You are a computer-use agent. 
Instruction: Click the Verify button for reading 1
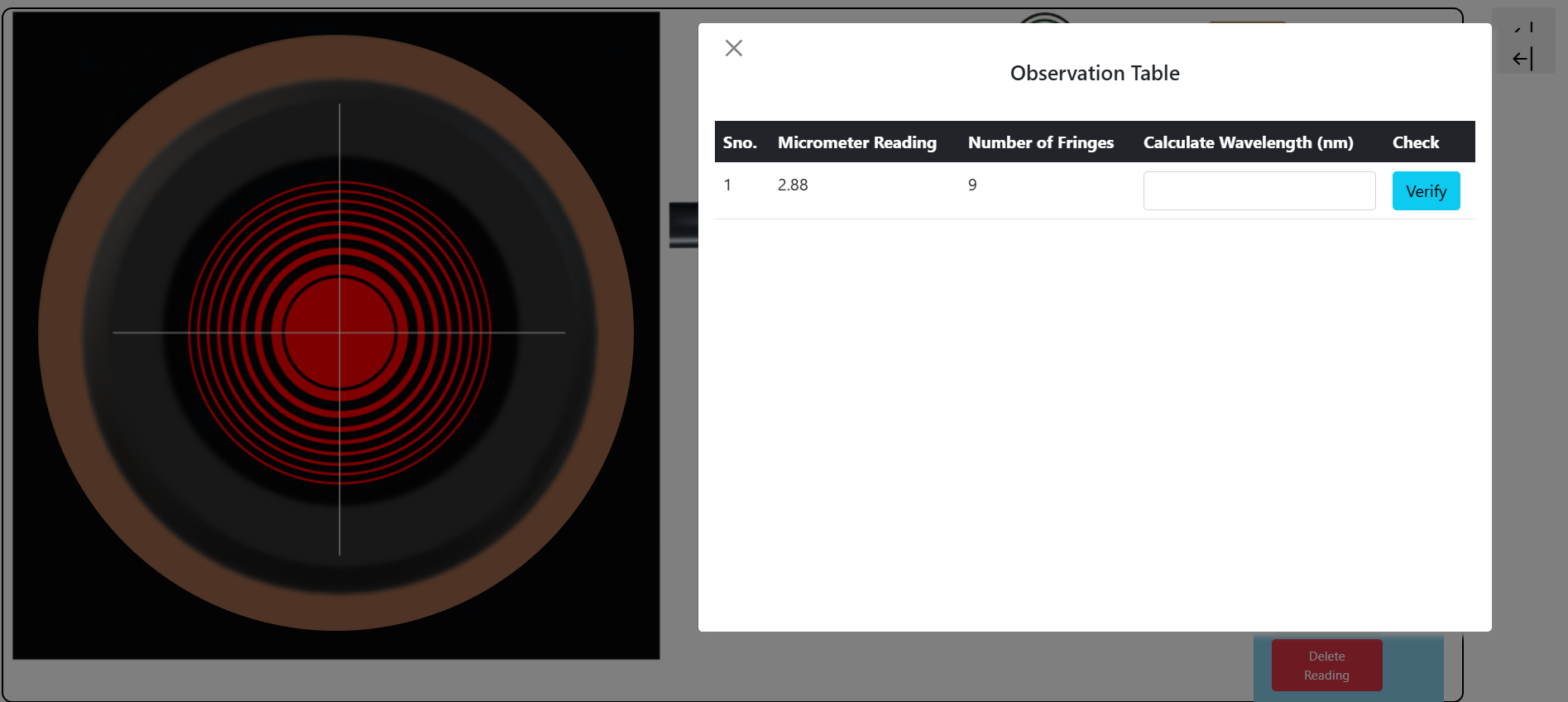[x=1426, y=191]
